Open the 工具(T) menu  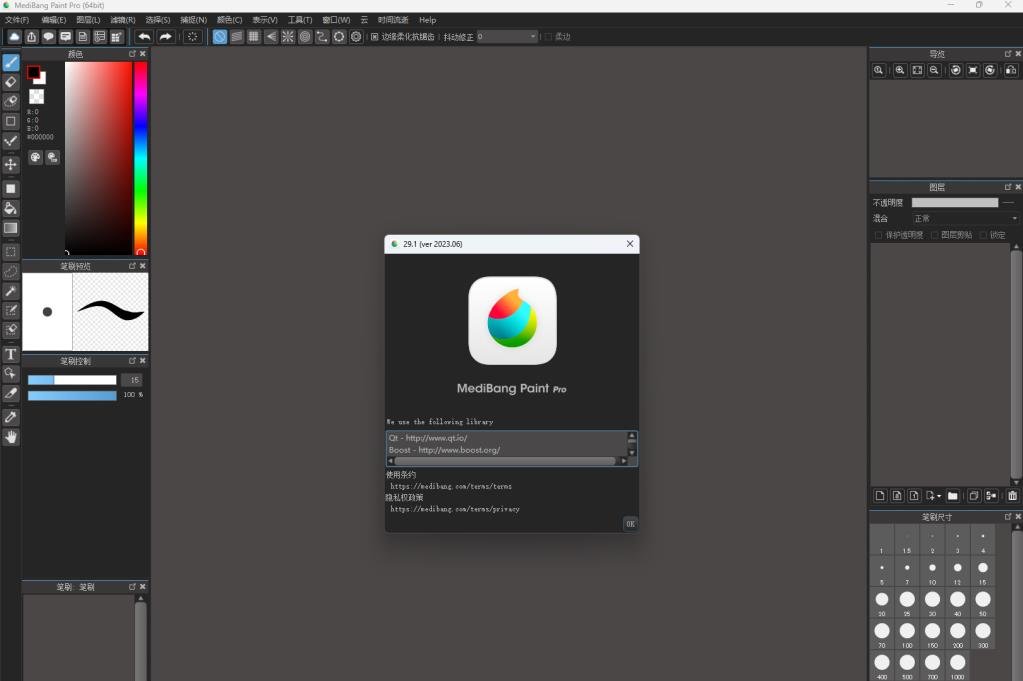(x=300, y=20)
